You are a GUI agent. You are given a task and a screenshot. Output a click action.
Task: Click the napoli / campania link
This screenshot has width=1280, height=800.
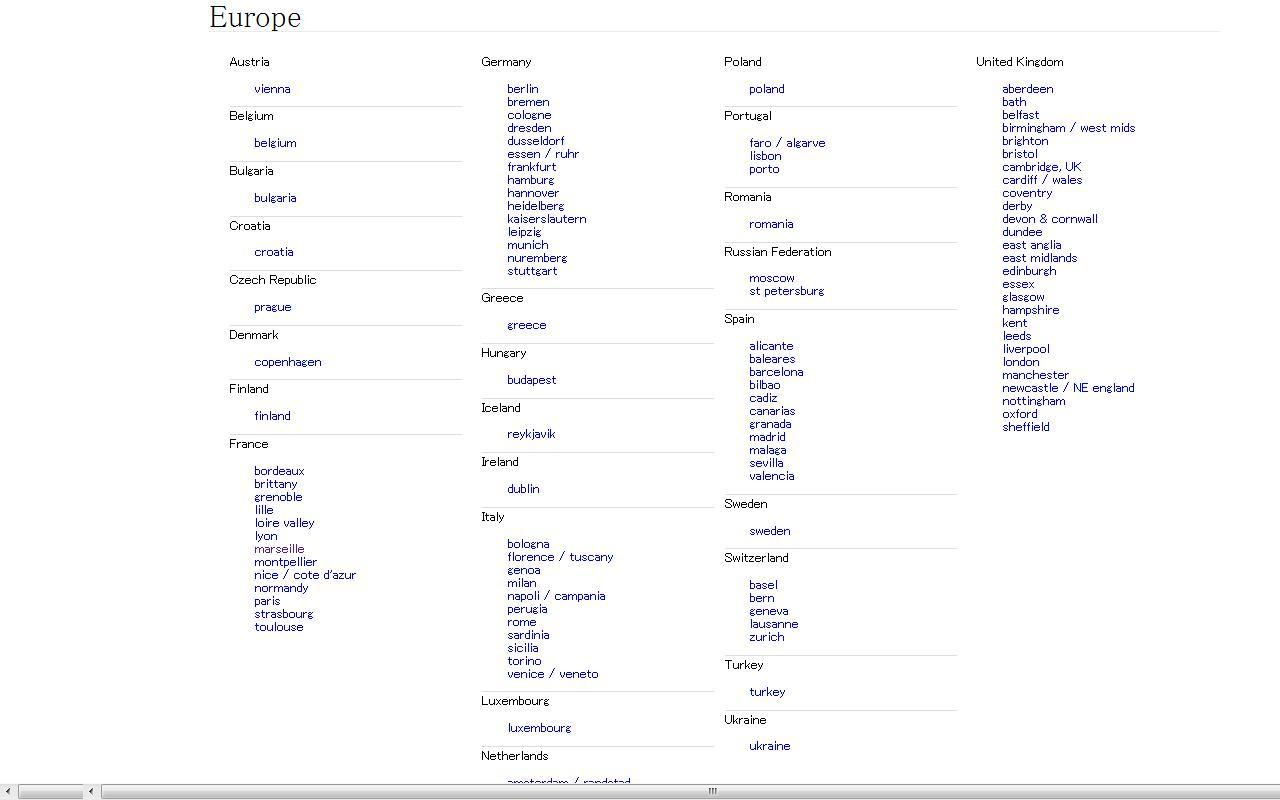(556, 596)
